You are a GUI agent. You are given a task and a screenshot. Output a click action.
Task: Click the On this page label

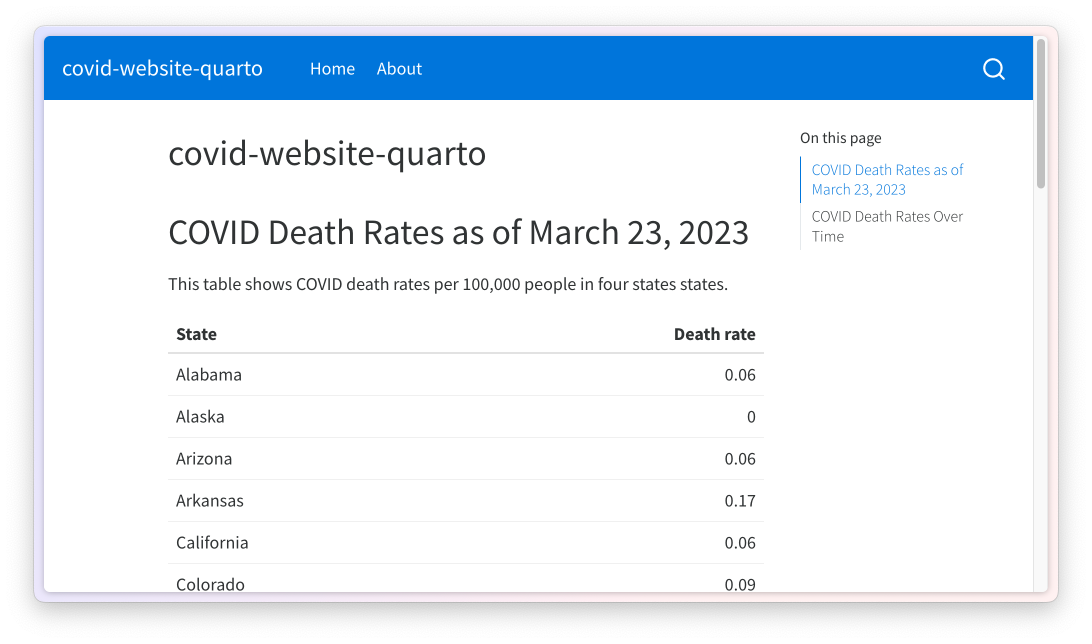click(841, 138)
